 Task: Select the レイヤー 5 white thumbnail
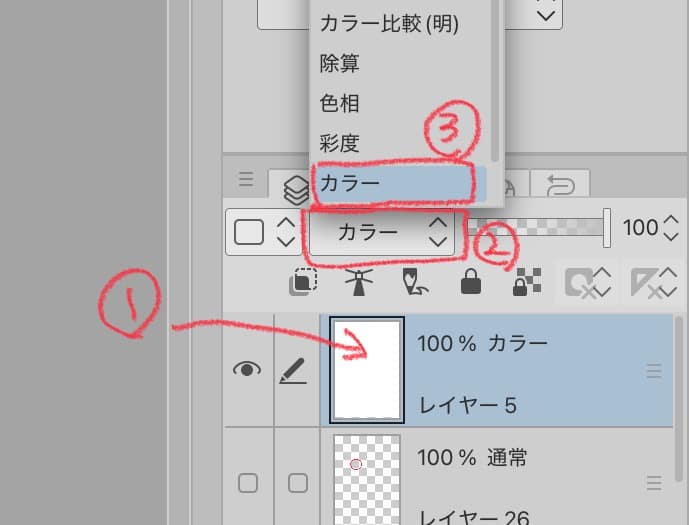point(366,370)
